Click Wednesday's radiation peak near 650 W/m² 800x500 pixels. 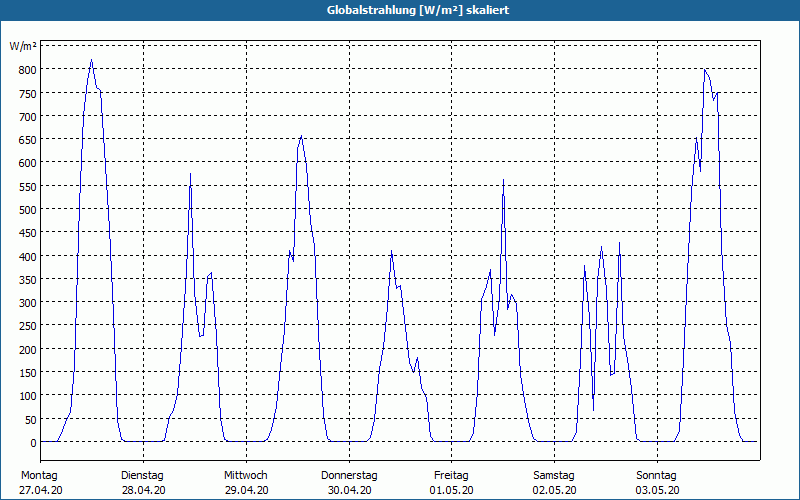301,136
